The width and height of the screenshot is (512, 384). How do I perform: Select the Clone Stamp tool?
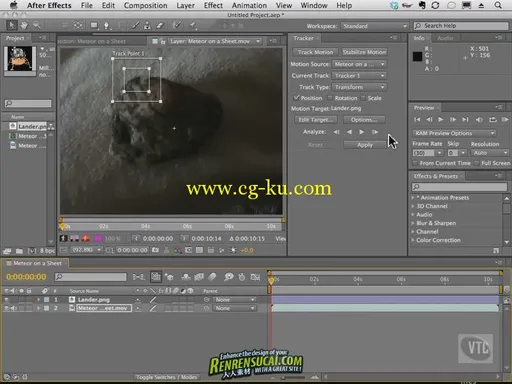147,25
